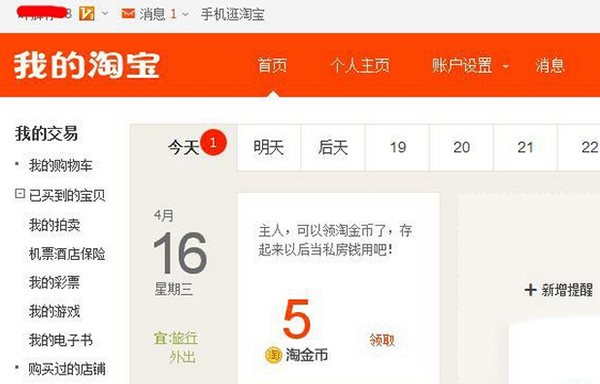
Task: Open 我的电子书 in sidebar
Action: (x=60, y=340)
